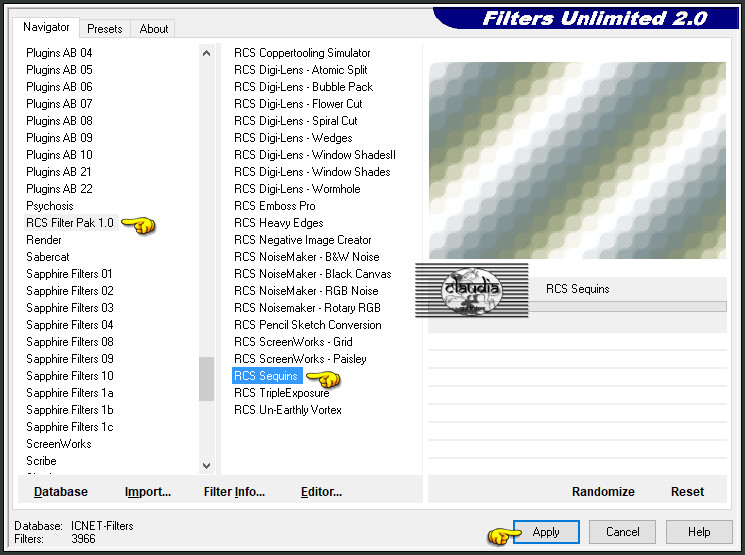
Task: Select Plugins AB 10 category
Action: (59, 155)
